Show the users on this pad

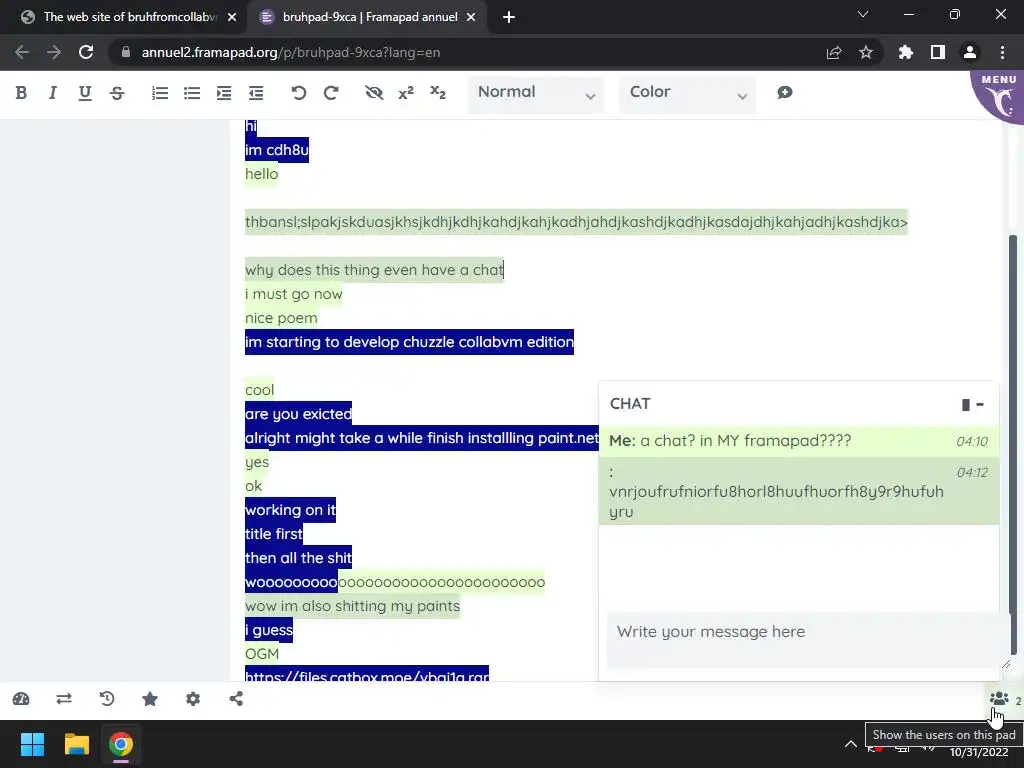999,699
